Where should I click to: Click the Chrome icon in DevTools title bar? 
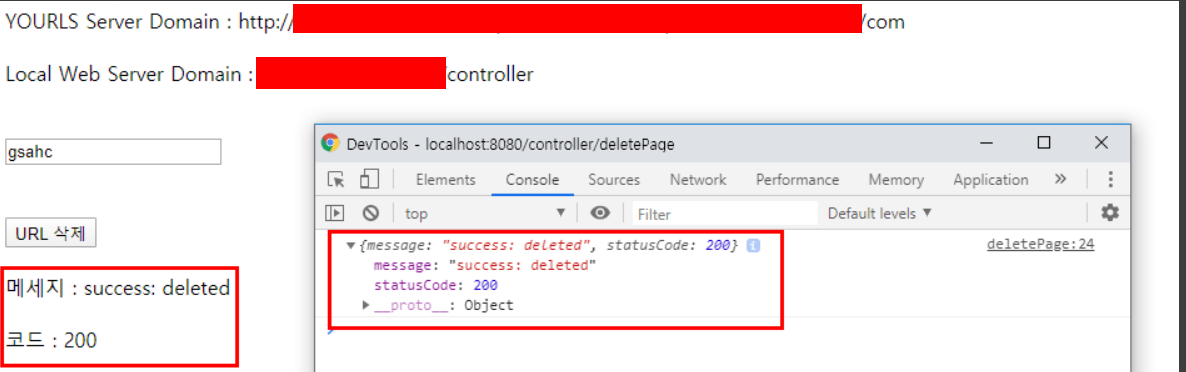(x=330, y=143)
